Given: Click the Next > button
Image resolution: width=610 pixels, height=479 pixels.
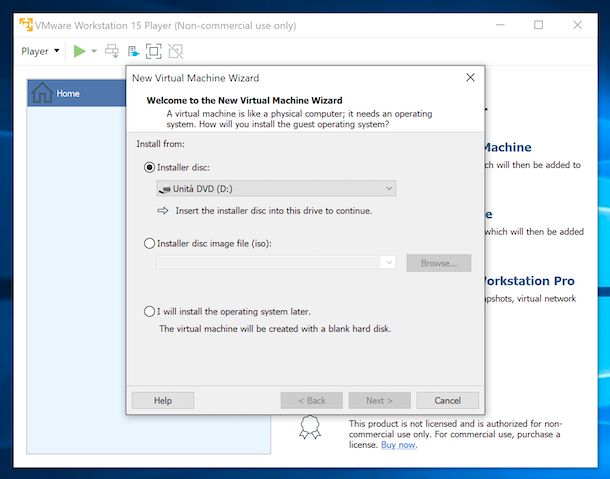Looking at the screenshot, I should coord(379,400).
